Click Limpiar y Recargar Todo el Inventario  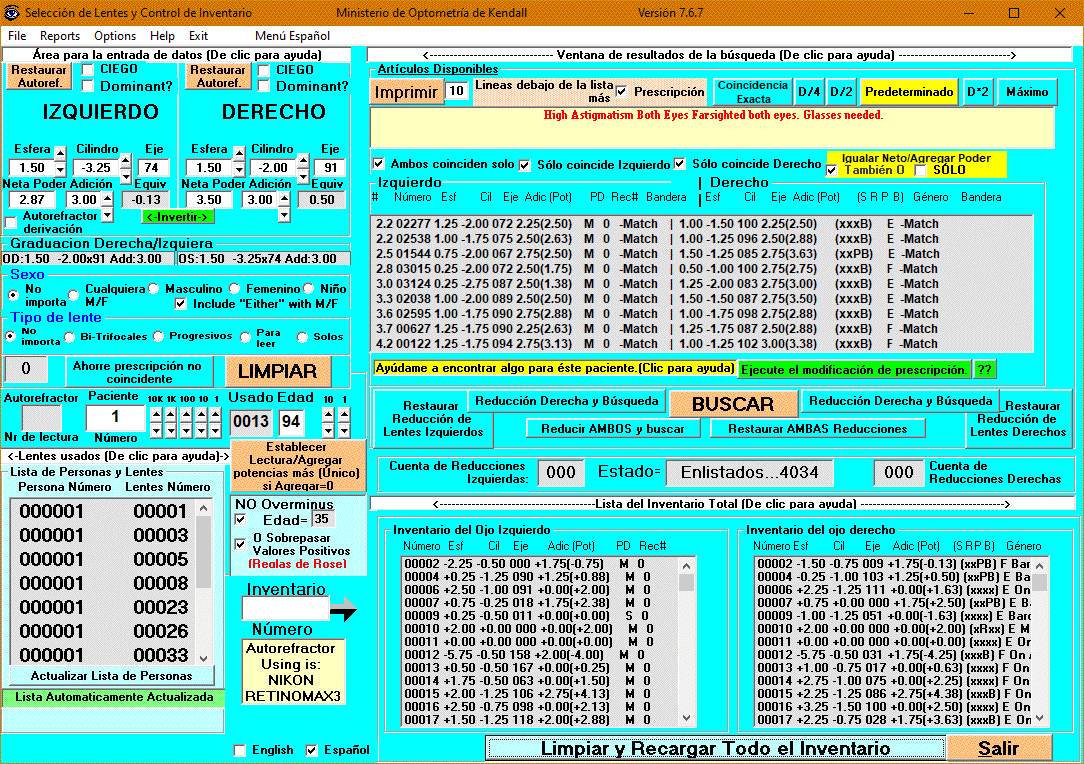point(715,748)
